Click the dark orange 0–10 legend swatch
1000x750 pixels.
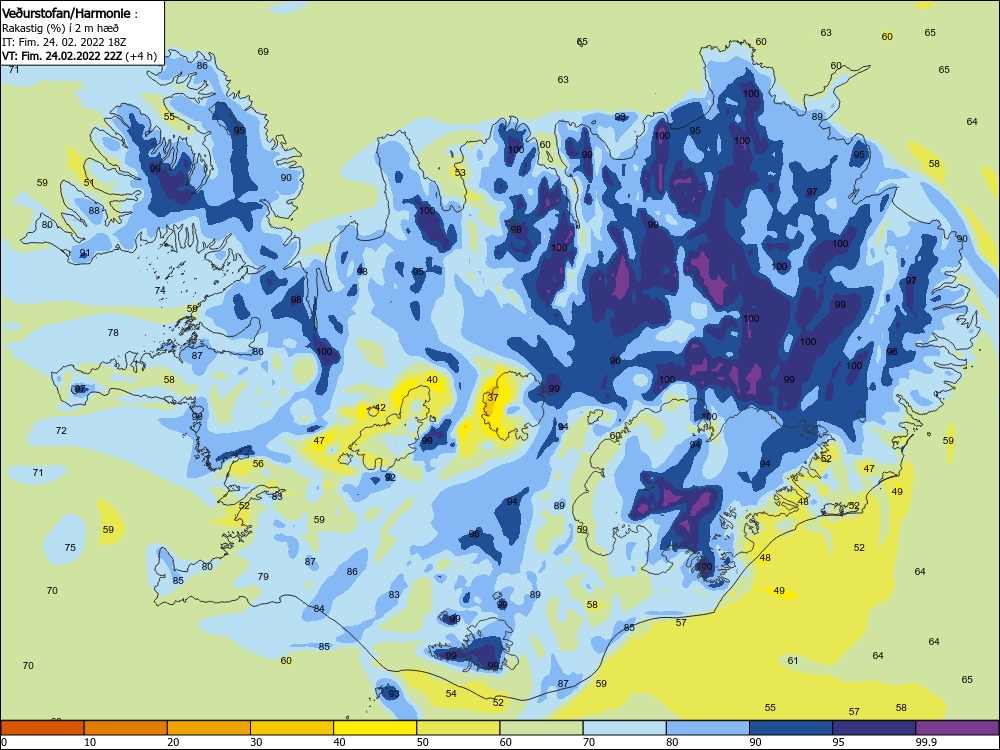pos(42,728)
